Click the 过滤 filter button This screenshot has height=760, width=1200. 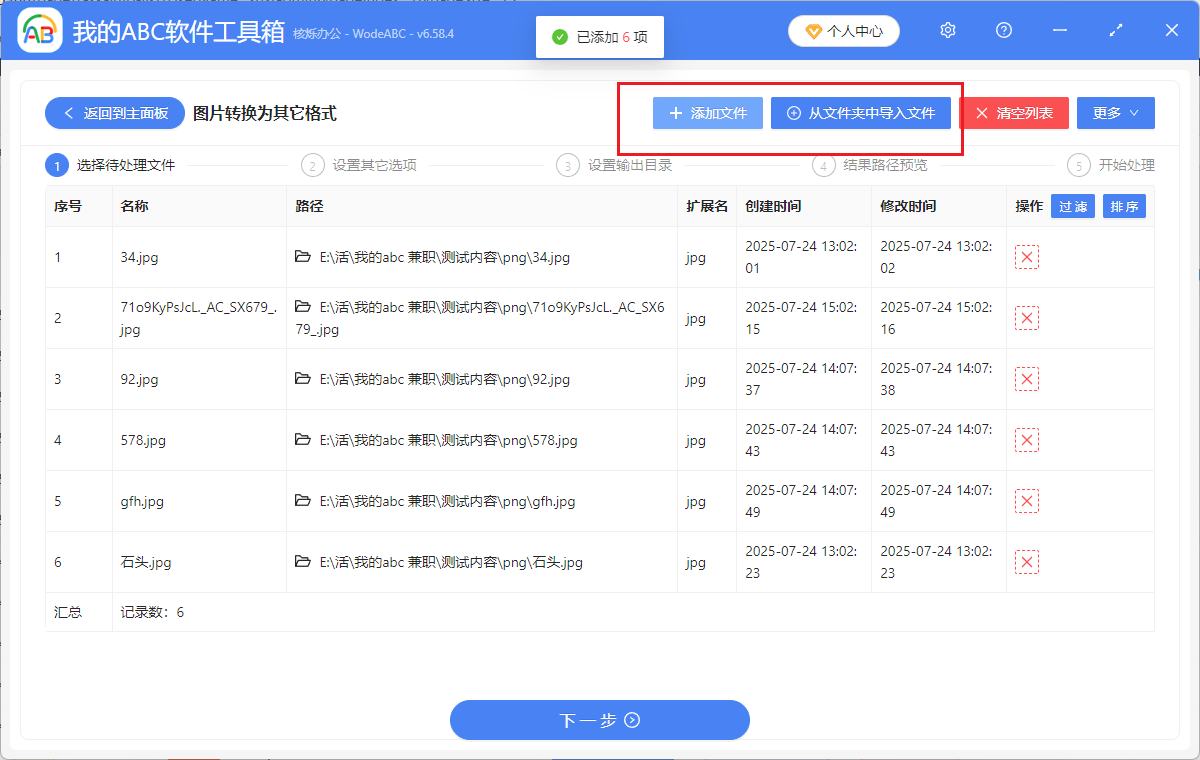pos(1073,207)
